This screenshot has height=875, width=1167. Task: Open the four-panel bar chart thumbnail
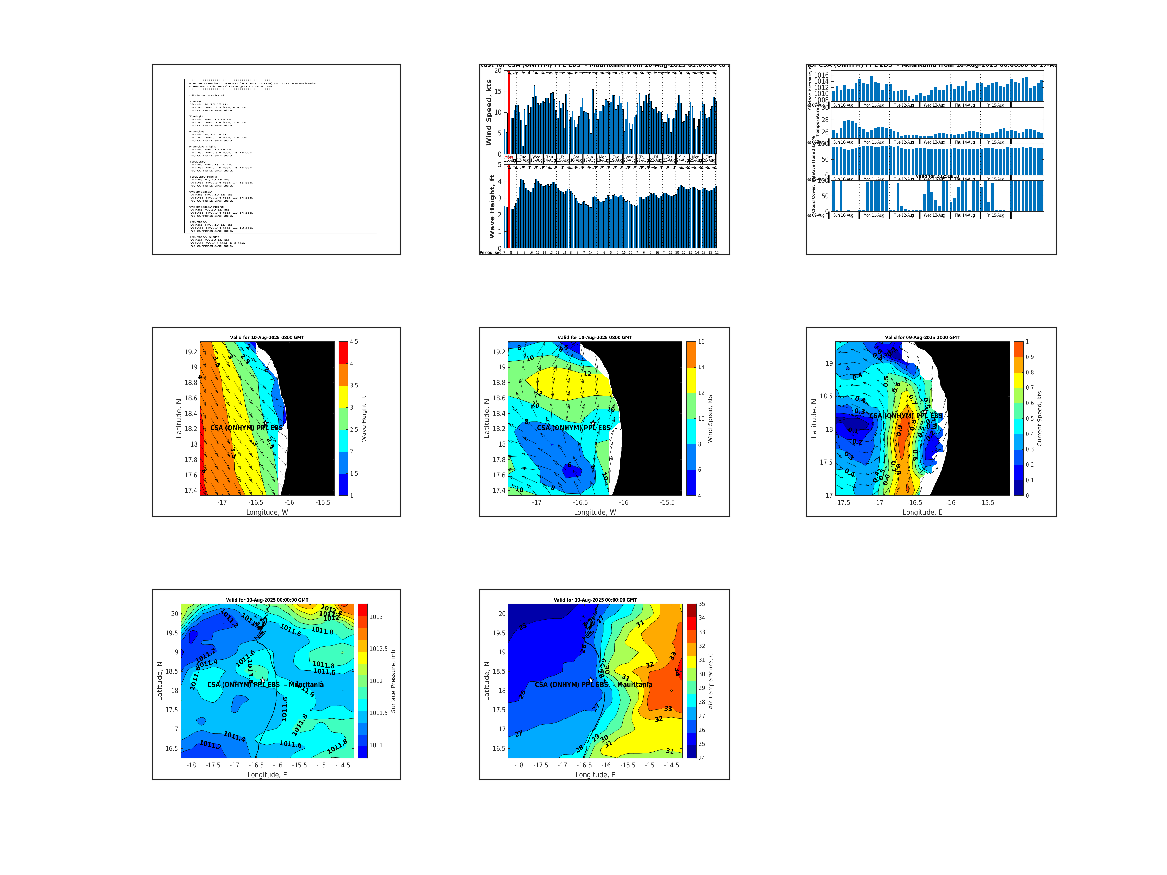click(x=931, y=159)
